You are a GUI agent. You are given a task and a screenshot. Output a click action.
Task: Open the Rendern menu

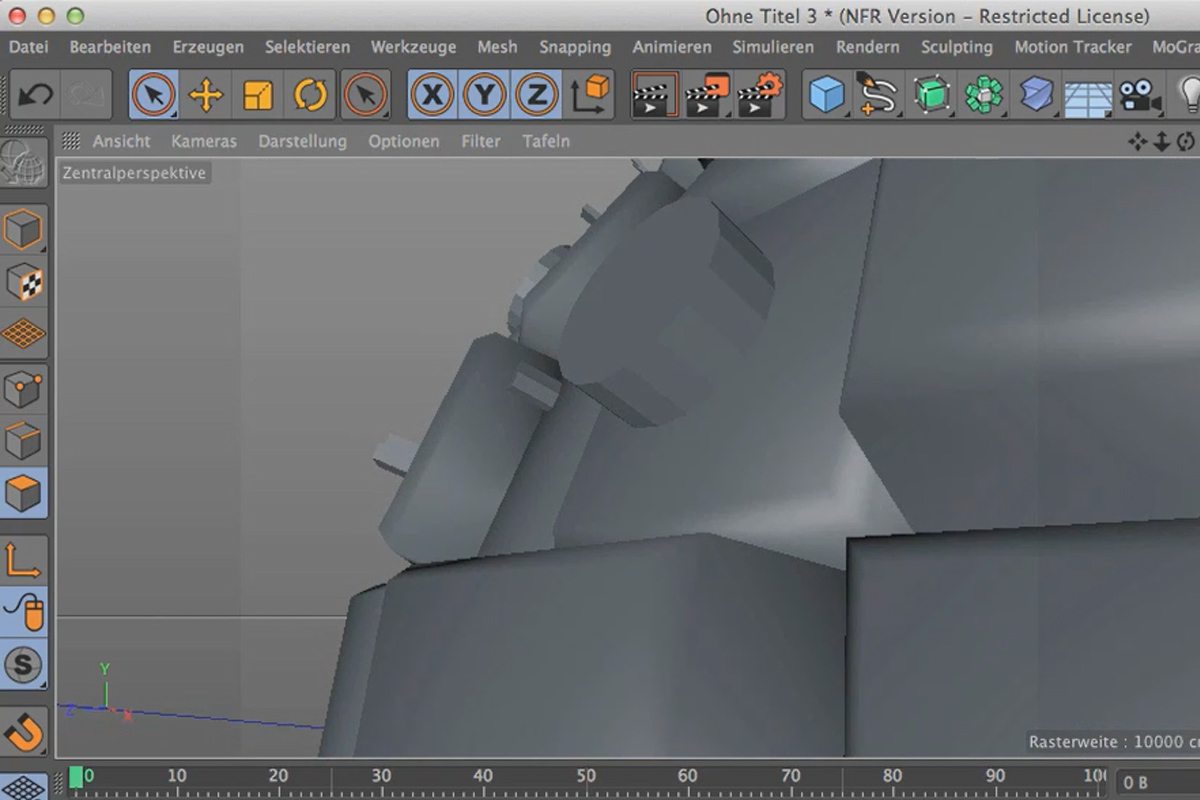tap(868, 47)
